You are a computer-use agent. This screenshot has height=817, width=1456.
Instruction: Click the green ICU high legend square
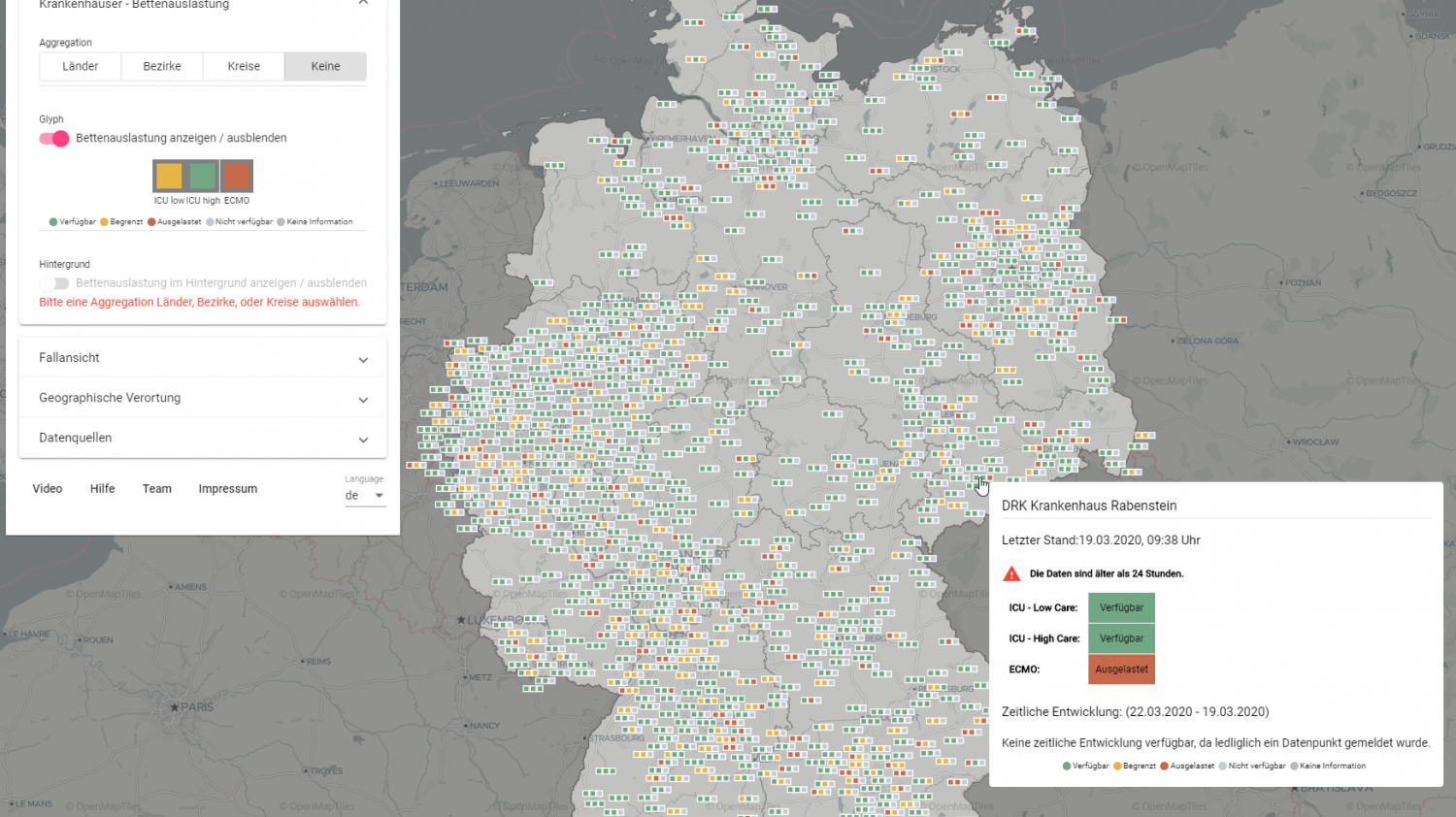point(203,176)
